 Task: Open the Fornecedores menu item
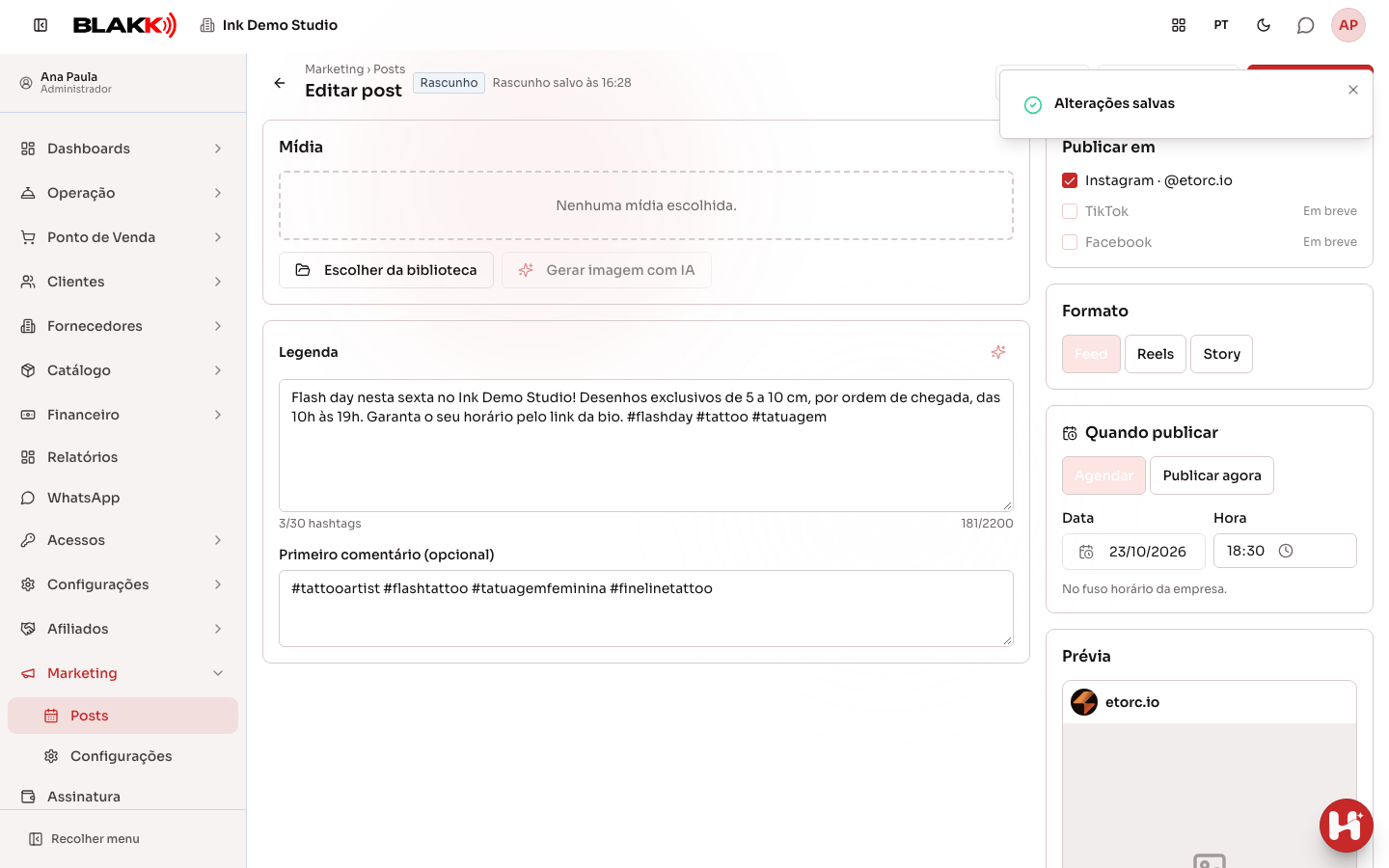[123, 326]
